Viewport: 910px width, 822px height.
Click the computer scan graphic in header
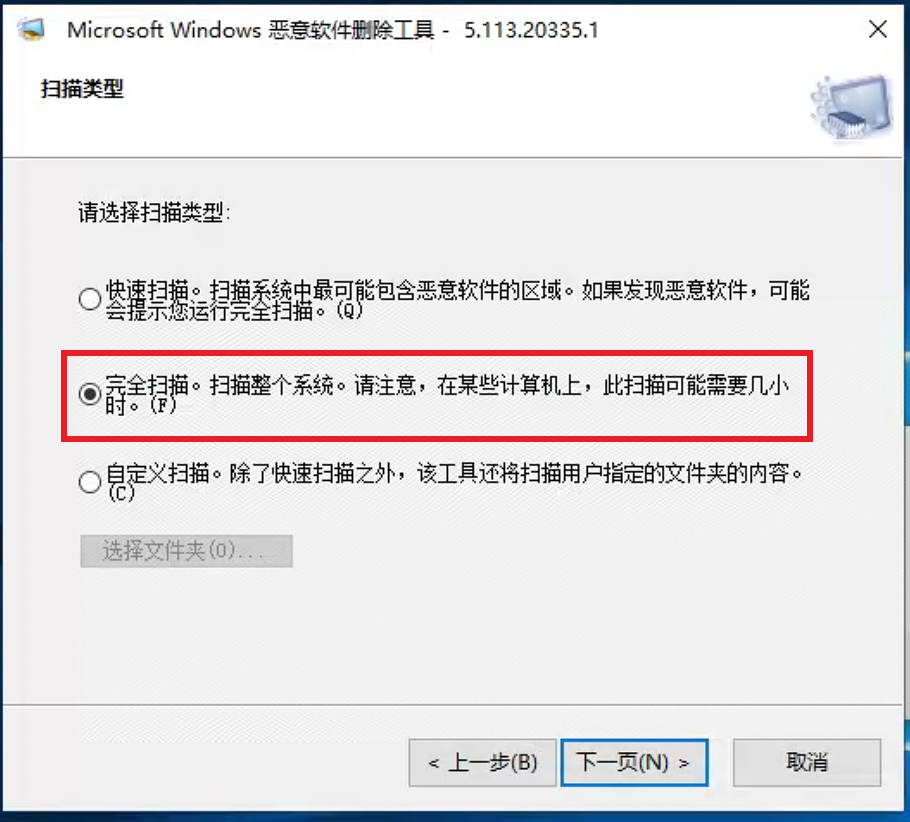851,107
